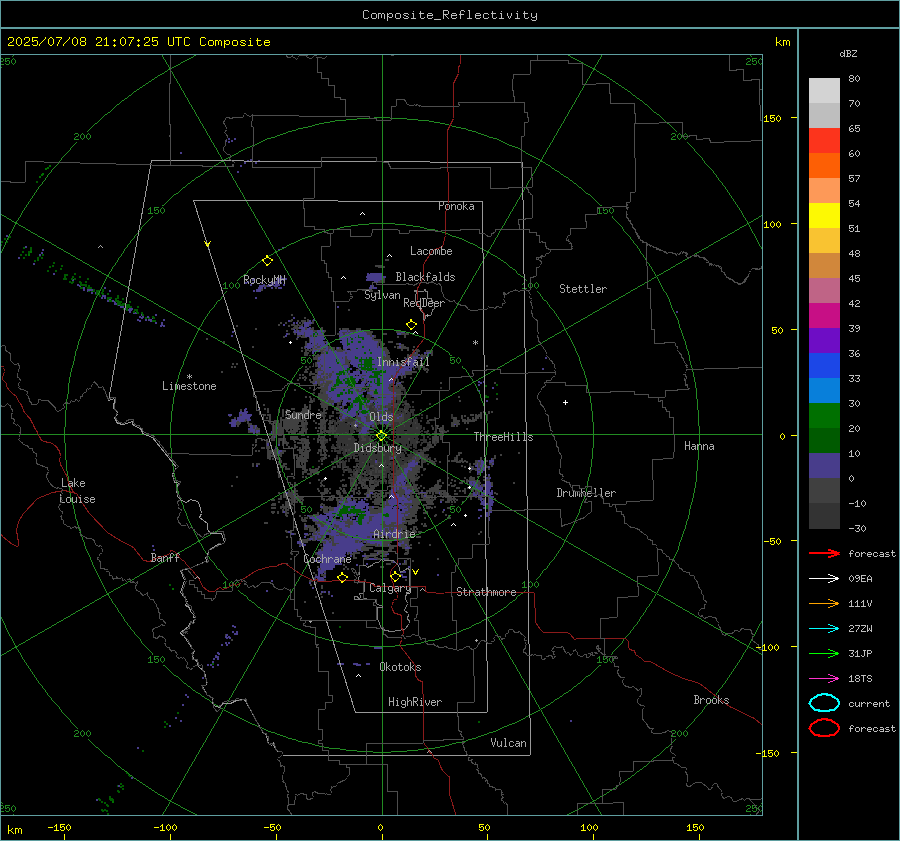Pick the royal blue swatch between 36 and 33
This screenshot has height=841, width=900.
click(x=824, y=365)
